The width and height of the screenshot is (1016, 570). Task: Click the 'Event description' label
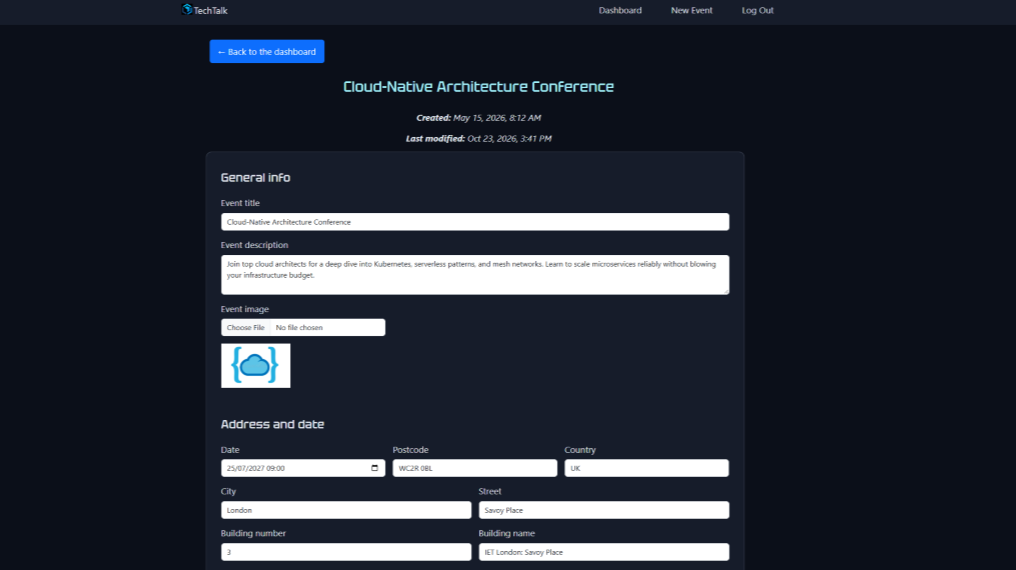coord(254,245)
